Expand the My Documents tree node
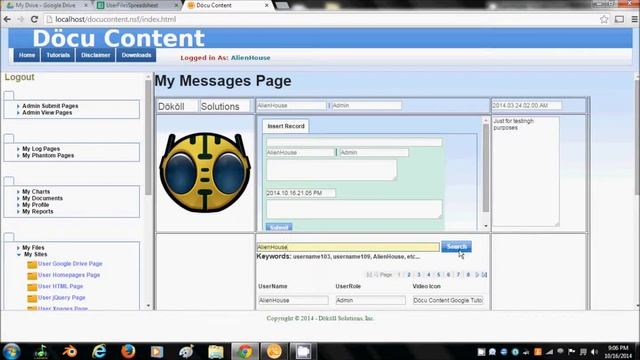 [x=18, y=198]
